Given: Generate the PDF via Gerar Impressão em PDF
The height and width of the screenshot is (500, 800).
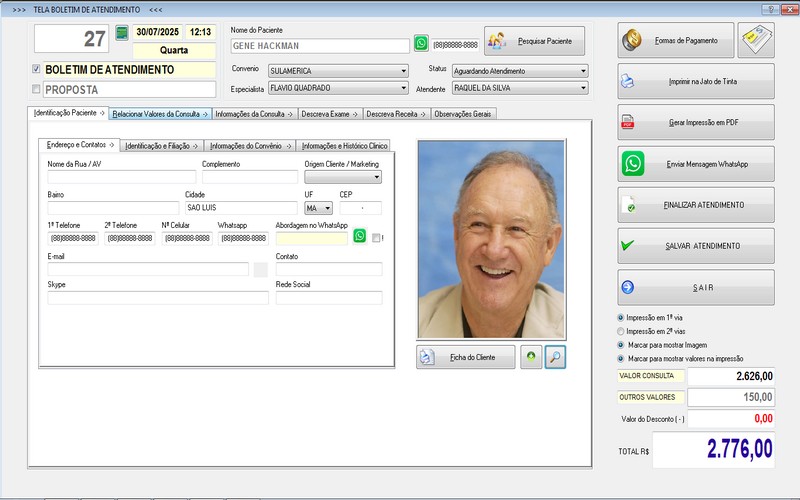Looking at the screenshot, I should tap(695, 122).
